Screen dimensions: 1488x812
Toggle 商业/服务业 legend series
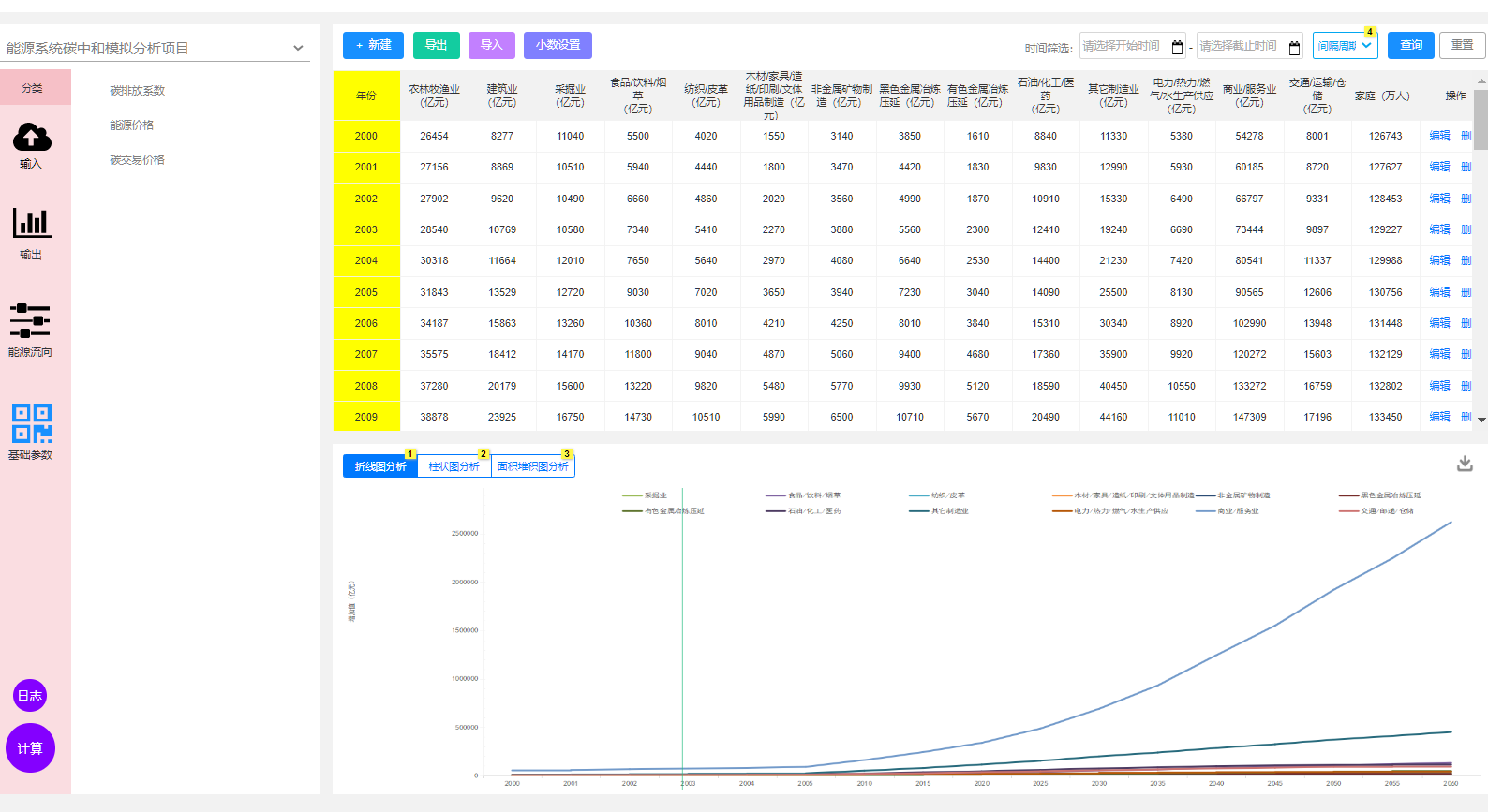[1228, 511]
